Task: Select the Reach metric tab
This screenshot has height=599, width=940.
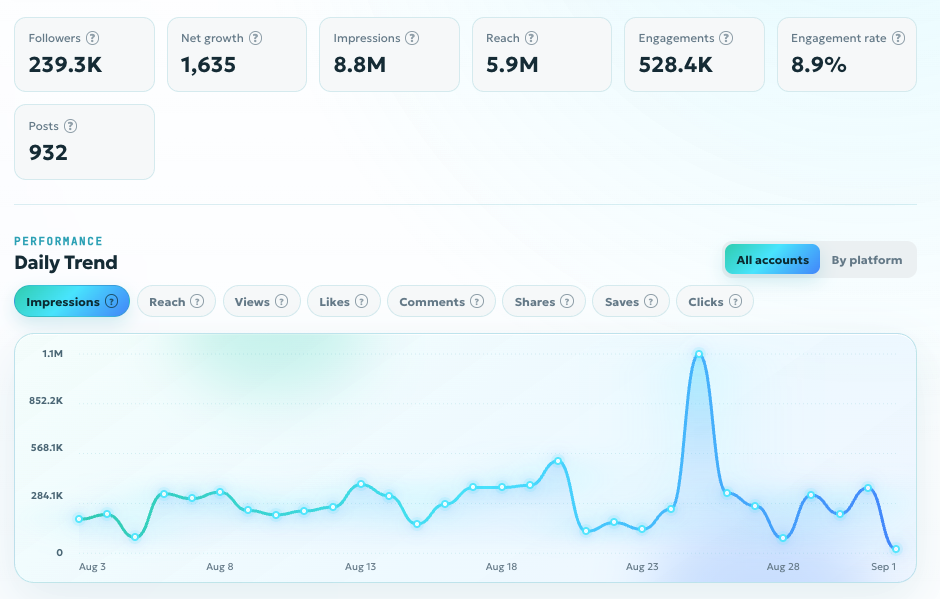Action: click(176, 301)
